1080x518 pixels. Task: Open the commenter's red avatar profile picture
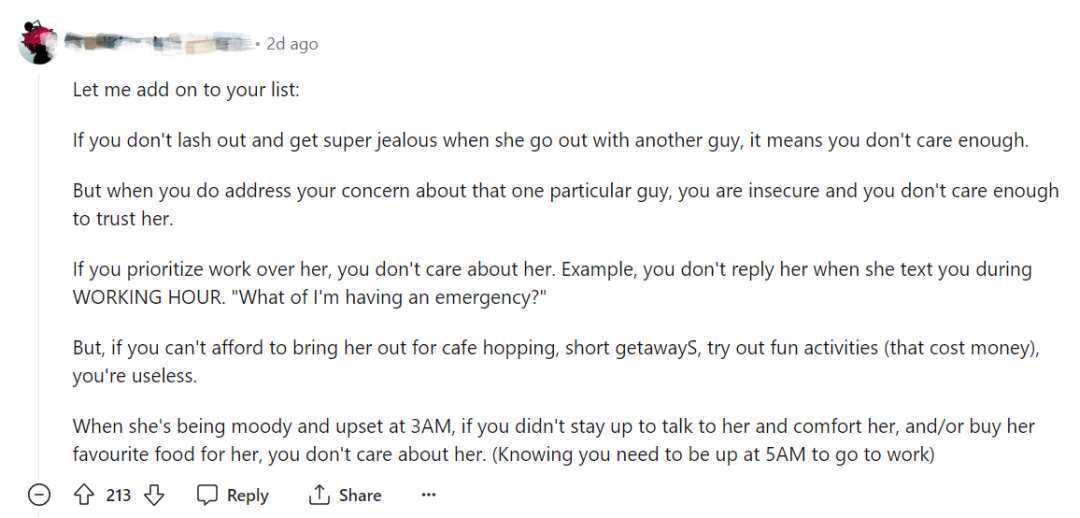pos(37,42)
